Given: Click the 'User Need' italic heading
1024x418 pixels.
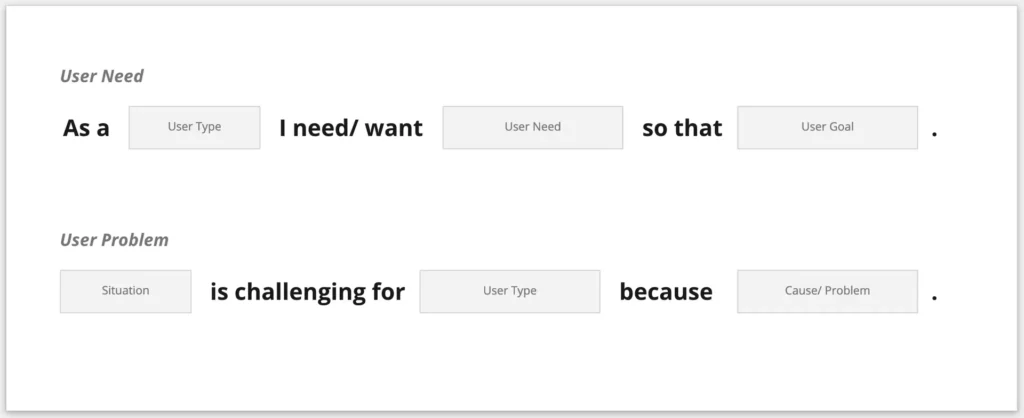Looking at the screenshot, I should point(102,76).
